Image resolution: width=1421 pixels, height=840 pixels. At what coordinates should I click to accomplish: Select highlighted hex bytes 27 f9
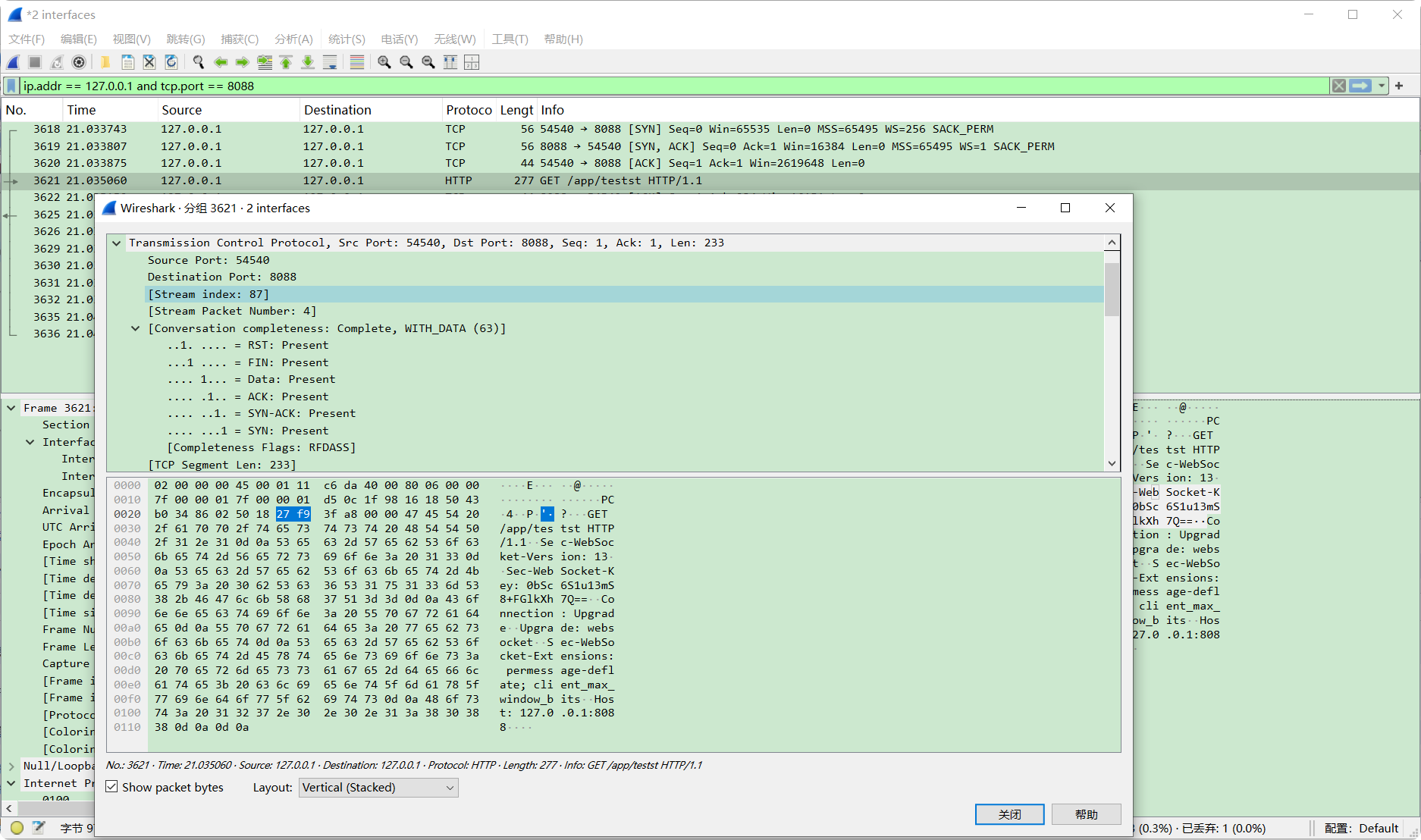(x=293, y=514)
